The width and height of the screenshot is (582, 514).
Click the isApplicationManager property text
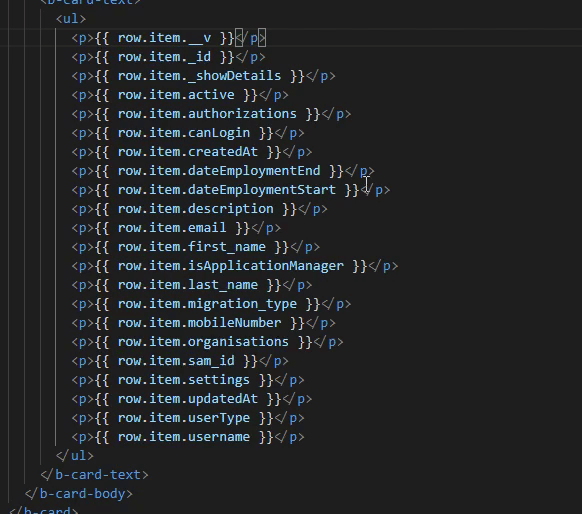[x=265, y=266]
